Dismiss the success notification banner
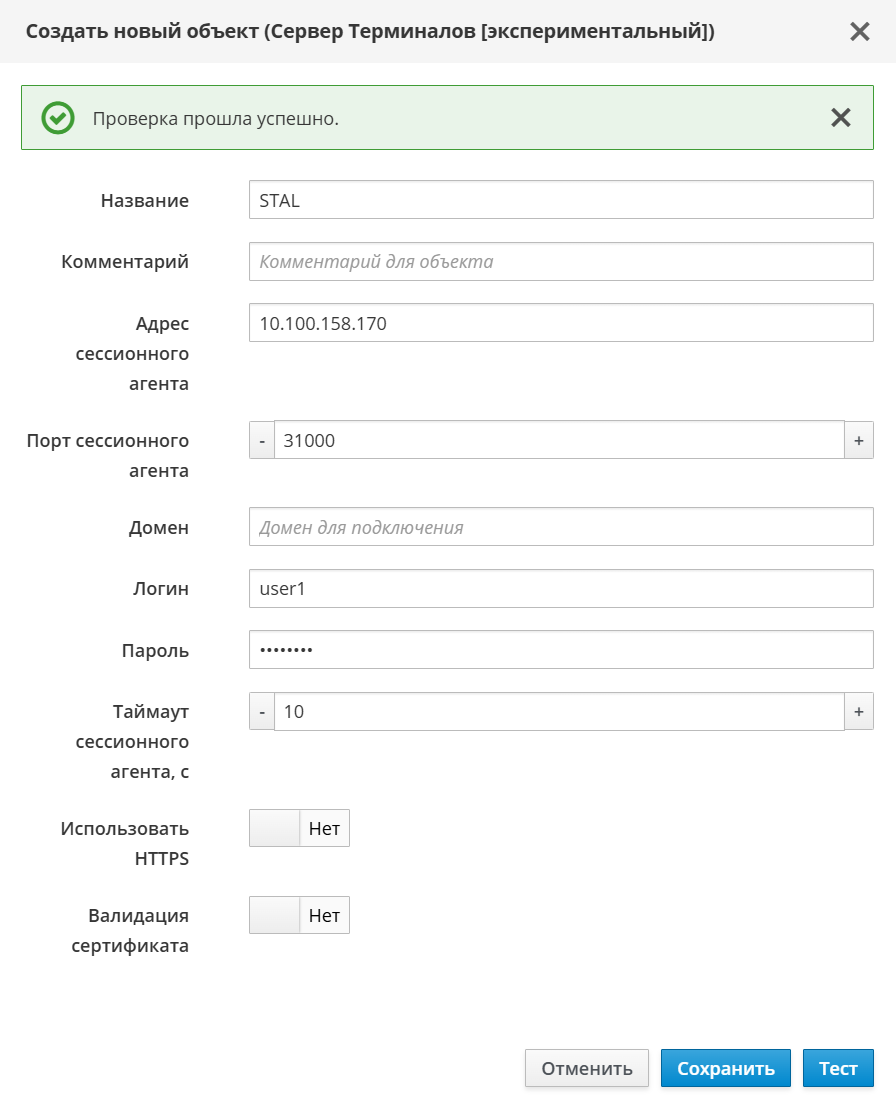The image size is (896, 1107). click(x=840, y=118)
